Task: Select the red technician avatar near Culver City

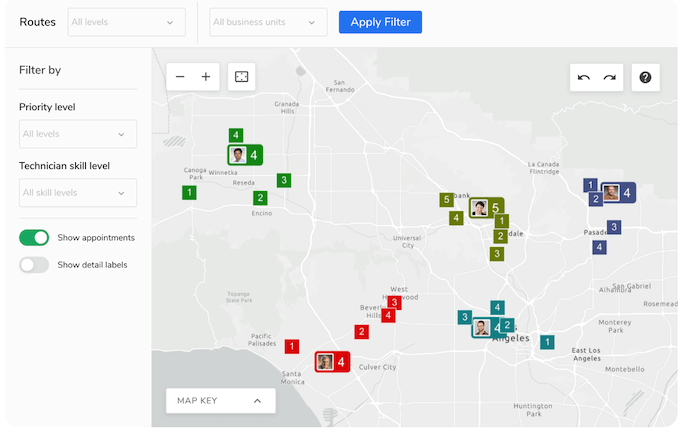Action: point(325,361)
